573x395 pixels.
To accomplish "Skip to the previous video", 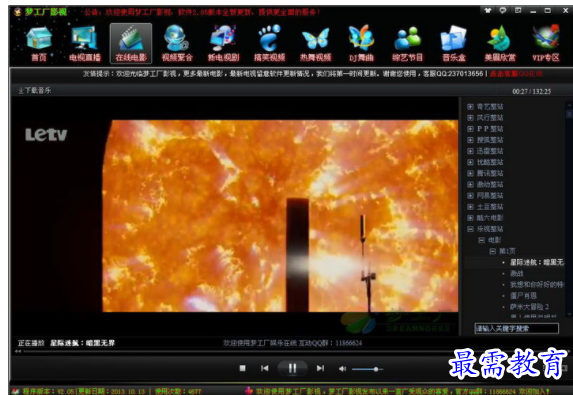I will coord(265,368).
